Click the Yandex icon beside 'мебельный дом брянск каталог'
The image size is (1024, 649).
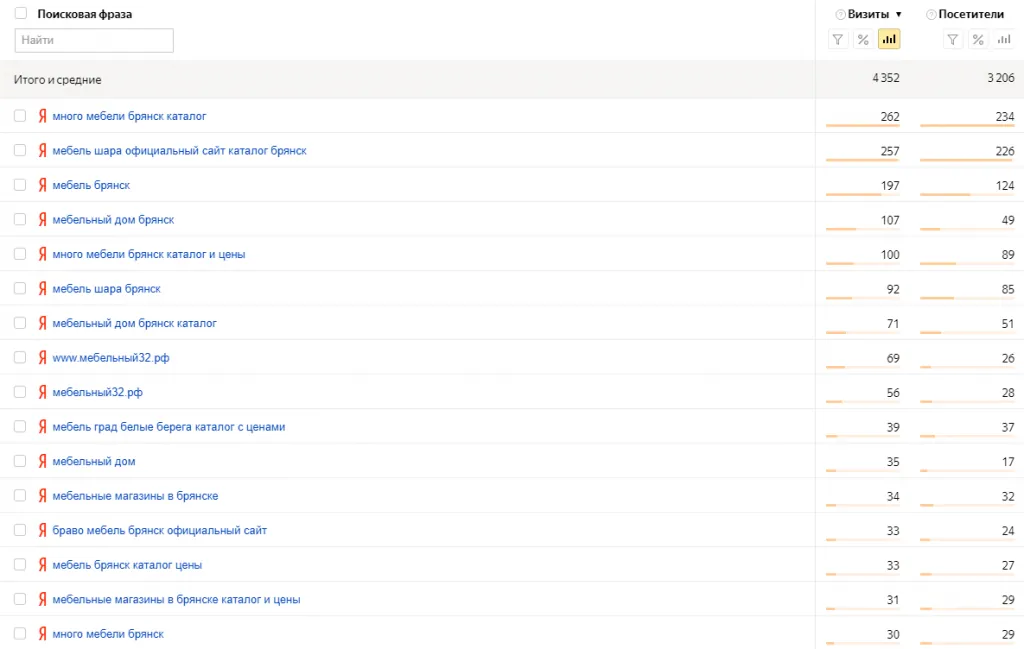tap(42, 323)
